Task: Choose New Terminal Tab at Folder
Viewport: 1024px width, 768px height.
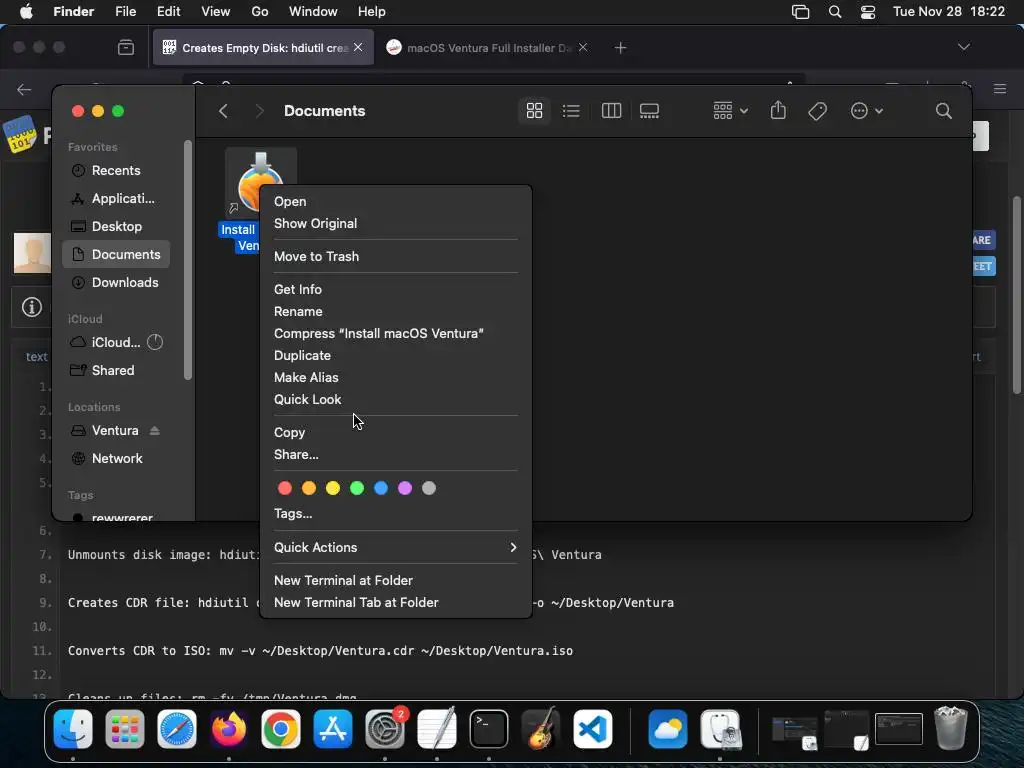Action: tap(396, 603)
